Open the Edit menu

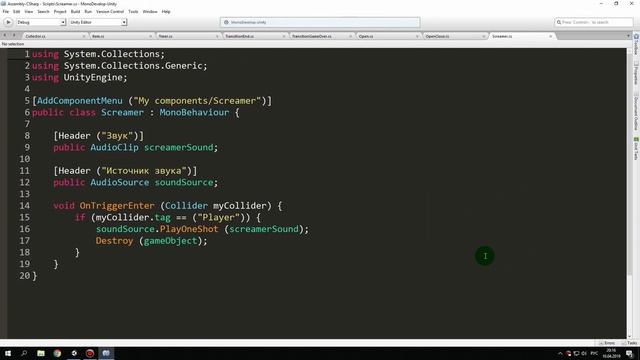click(17, 11)
